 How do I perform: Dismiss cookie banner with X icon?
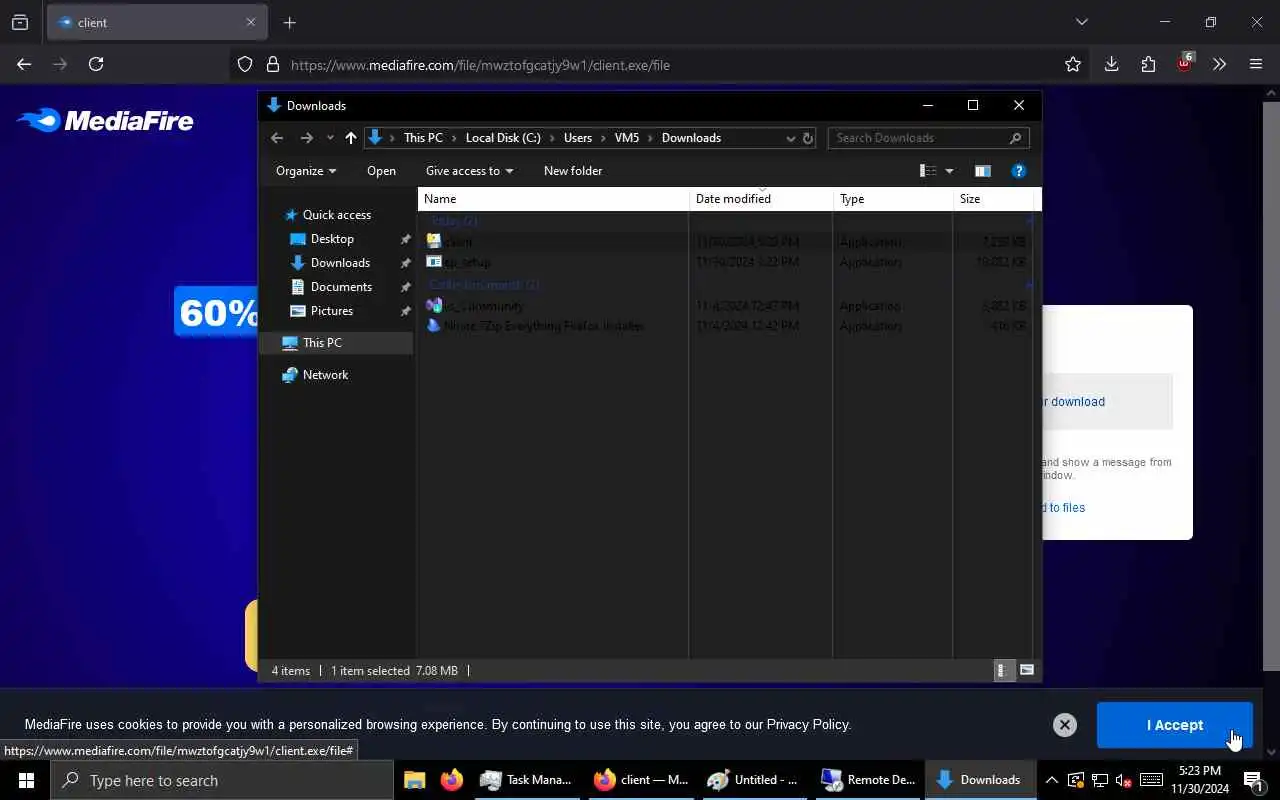tap(1065, 725)
